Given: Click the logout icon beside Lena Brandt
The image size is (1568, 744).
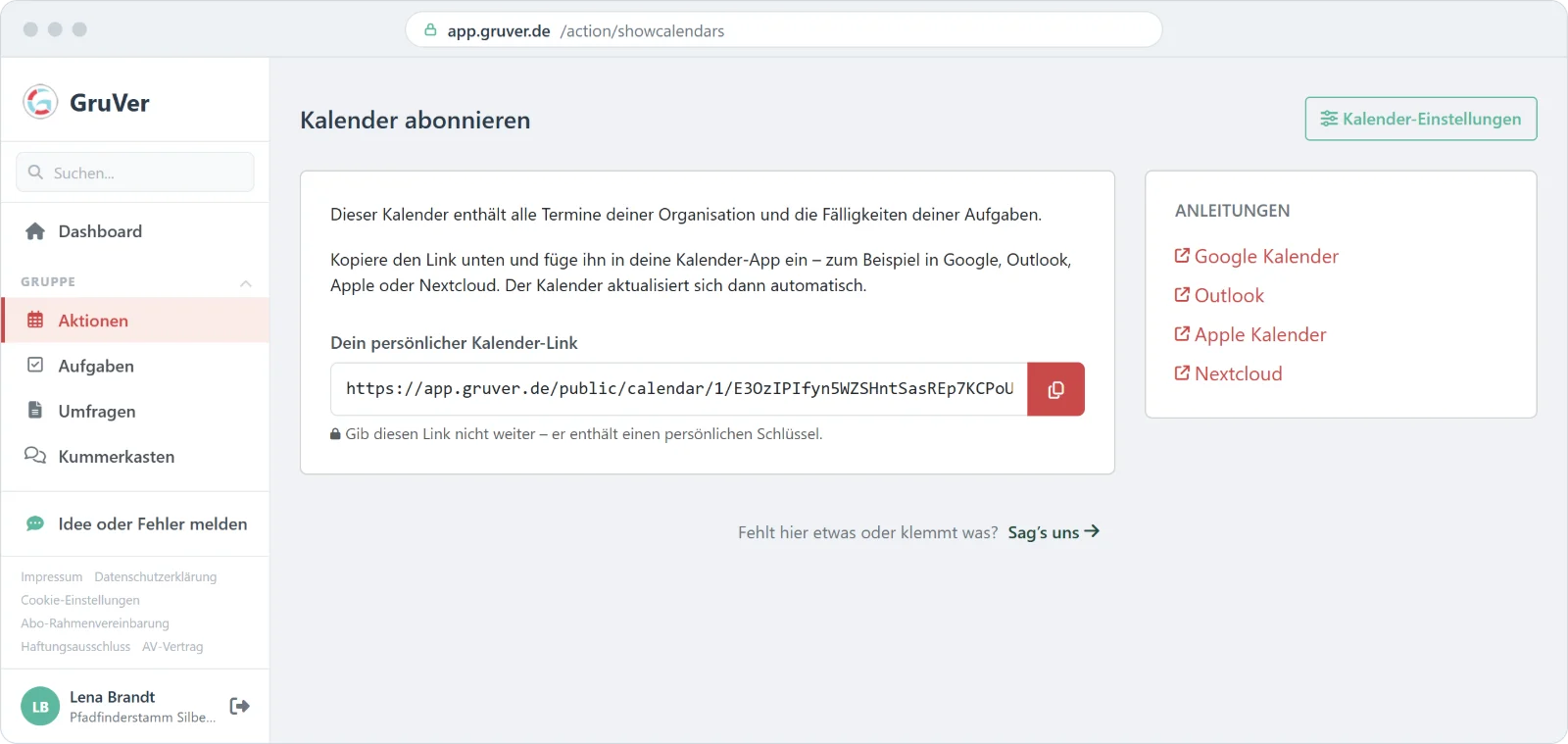Looking at the screenshot, I should point(239,706).
